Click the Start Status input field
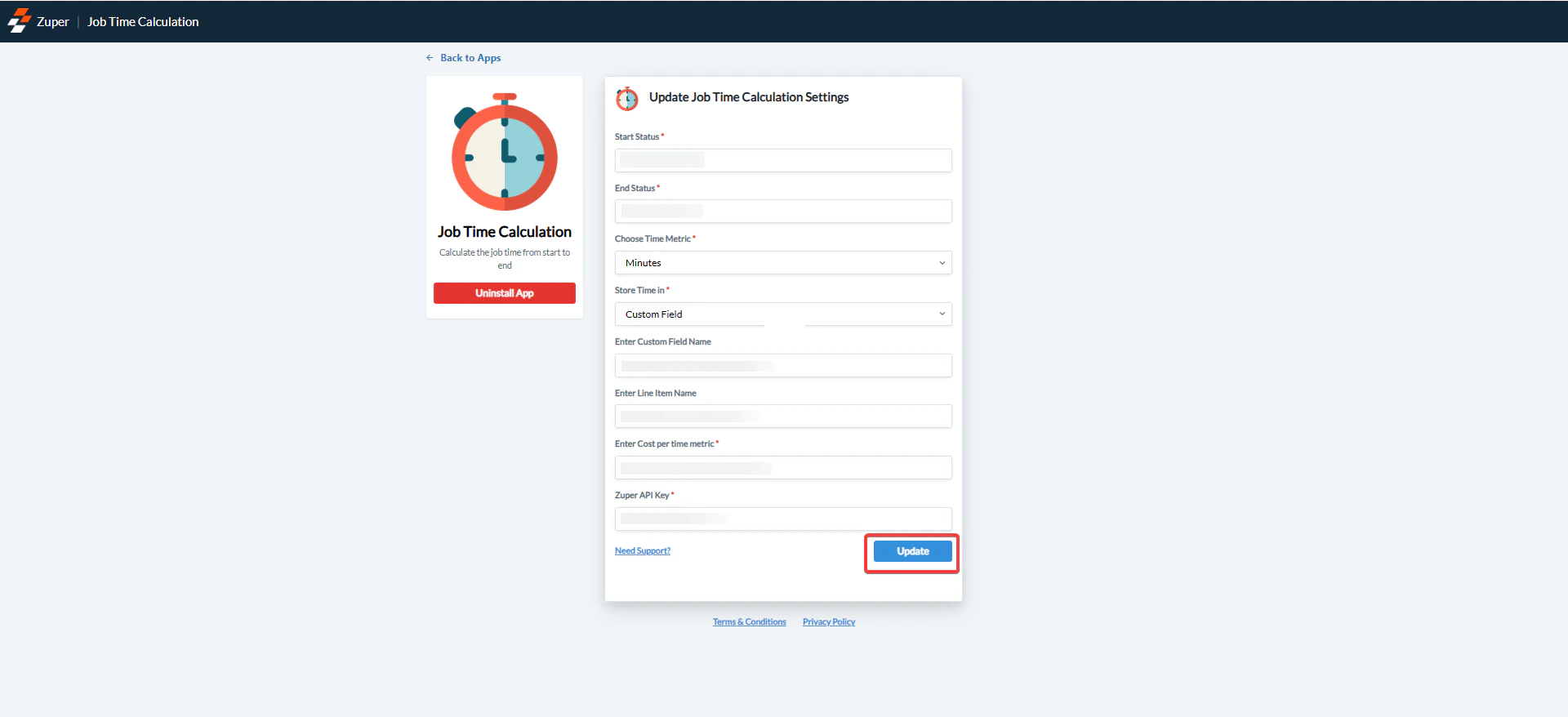The height and width of the screenshot is (717, 1568). click(783, 160)
